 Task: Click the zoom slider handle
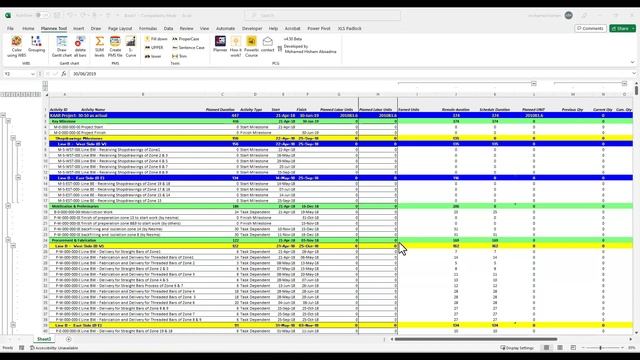click(x=600, y=348)
